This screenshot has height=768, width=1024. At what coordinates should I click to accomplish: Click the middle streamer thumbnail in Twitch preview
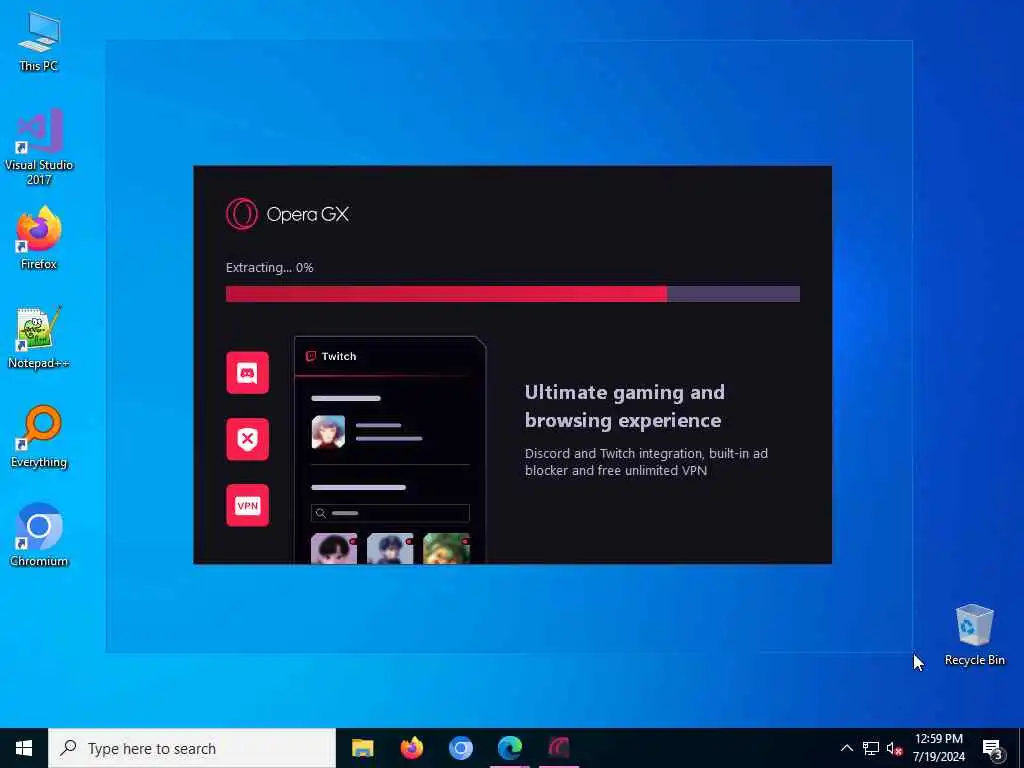[390, 549]
